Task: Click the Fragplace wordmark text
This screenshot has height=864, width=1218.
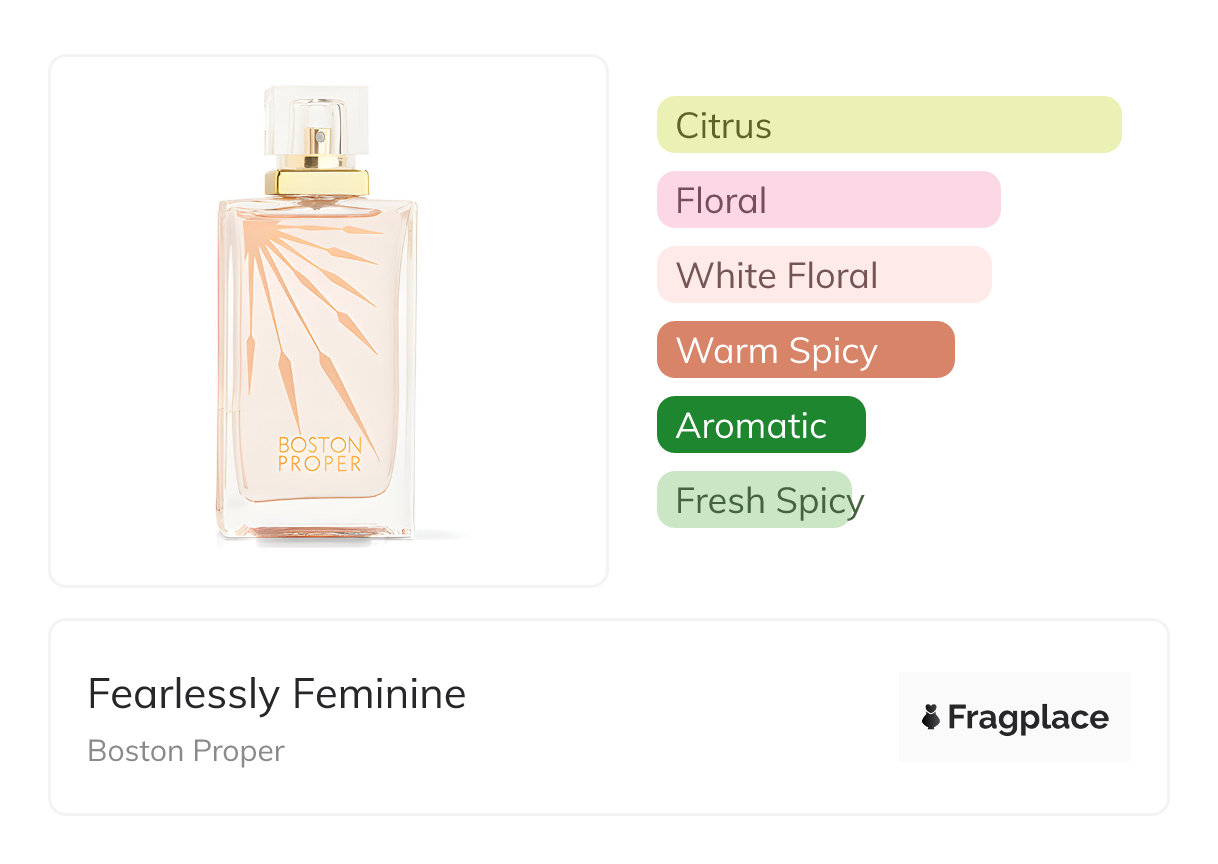Action: (1027, 717)
